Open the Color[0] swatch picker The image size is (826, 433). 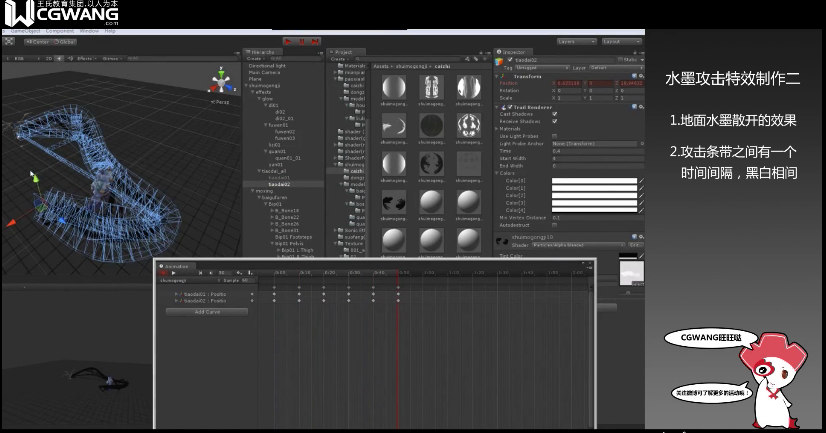pos(594,181)
